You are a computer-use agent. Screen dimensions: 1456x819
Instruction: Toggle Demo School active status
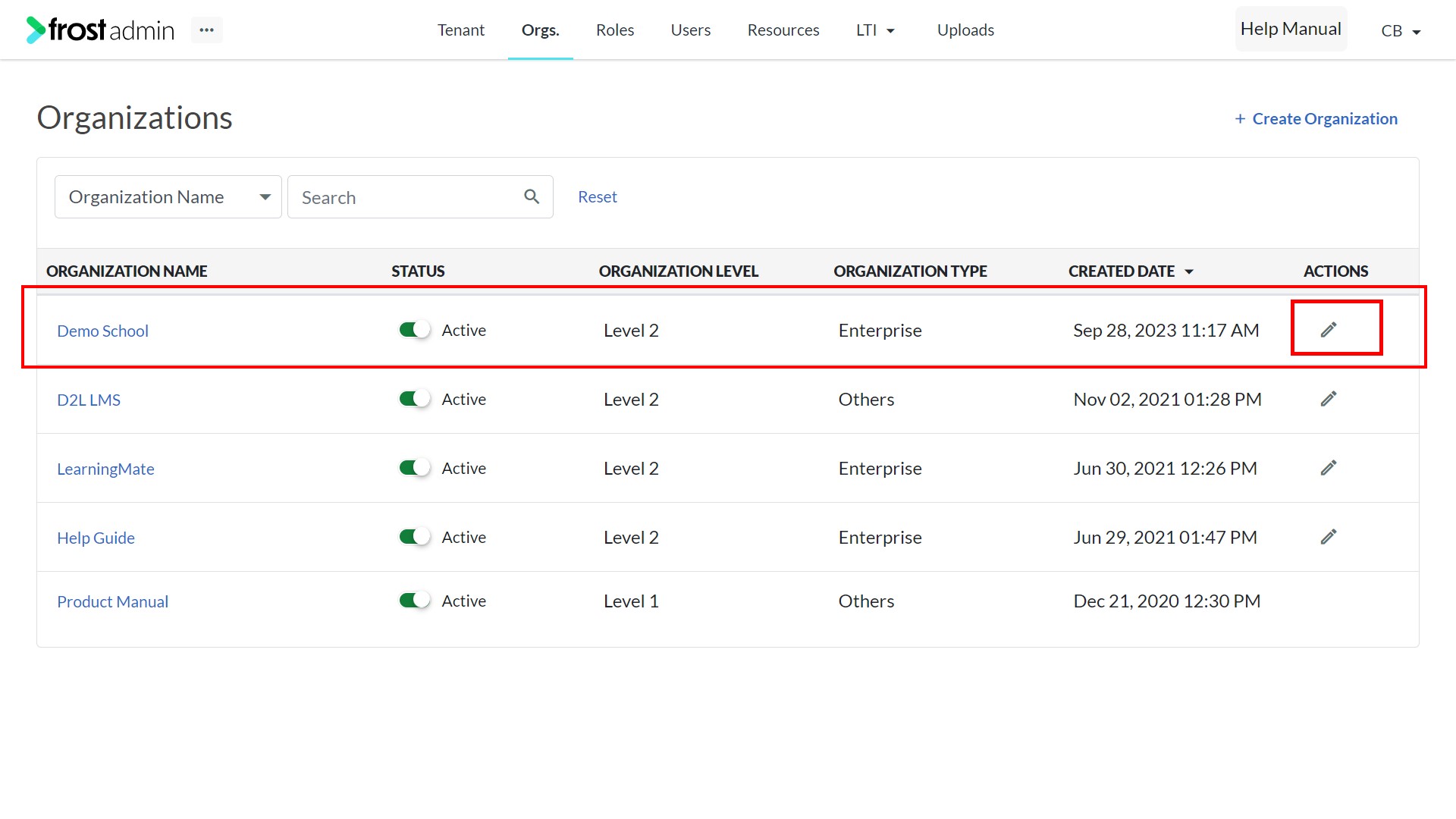415,330
